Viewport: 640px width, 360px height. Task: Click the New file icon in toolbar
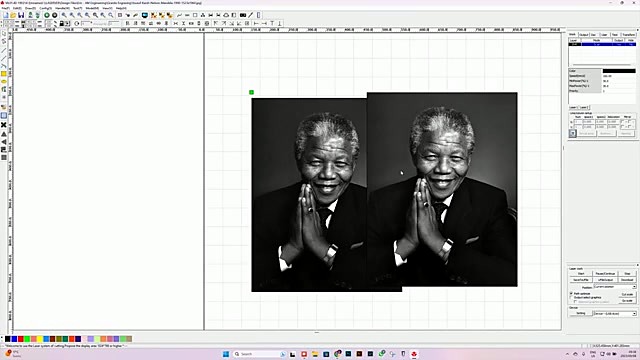6,15
